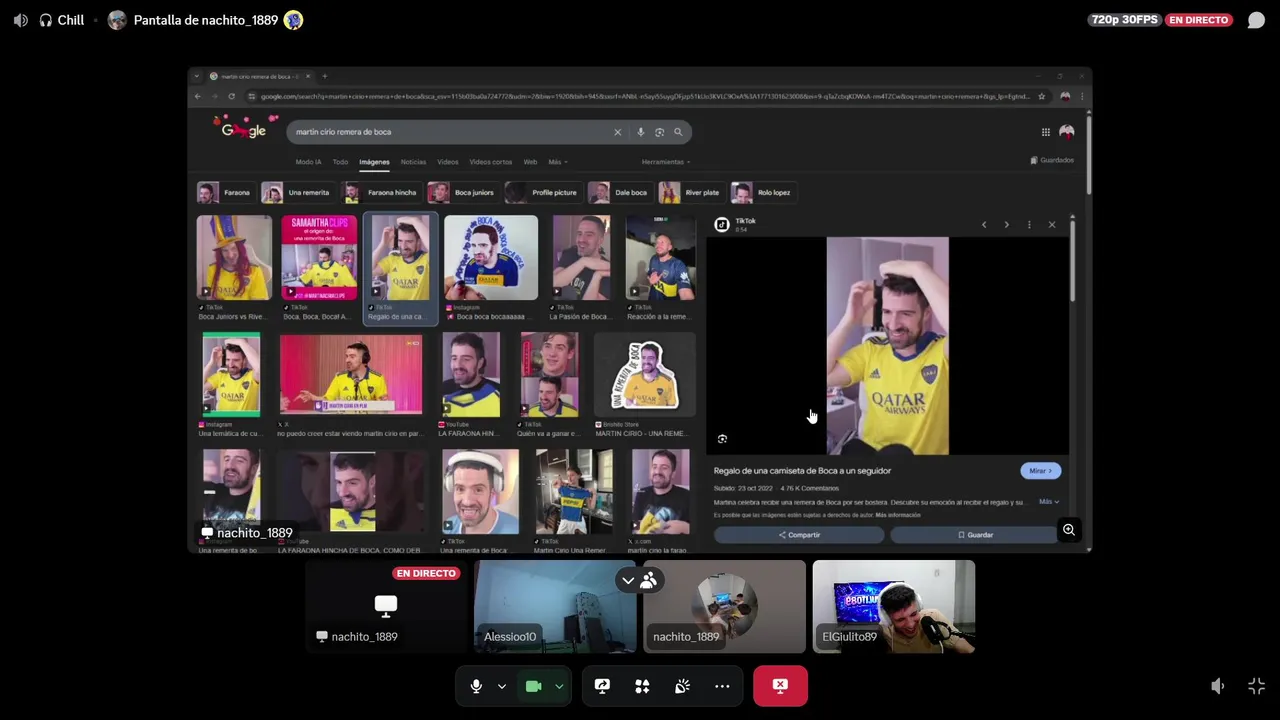Image resolution: width=1280 pixels, height=720 pixels.
Task: Click the Mirar button in preview
Action: [1040, 471]
